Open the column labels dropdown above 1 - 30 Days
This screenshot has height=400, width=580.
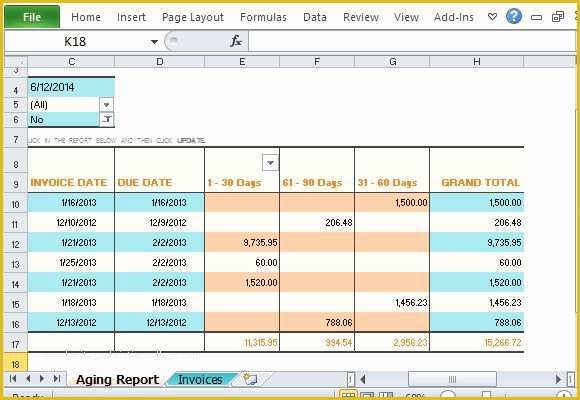[270, 163]
